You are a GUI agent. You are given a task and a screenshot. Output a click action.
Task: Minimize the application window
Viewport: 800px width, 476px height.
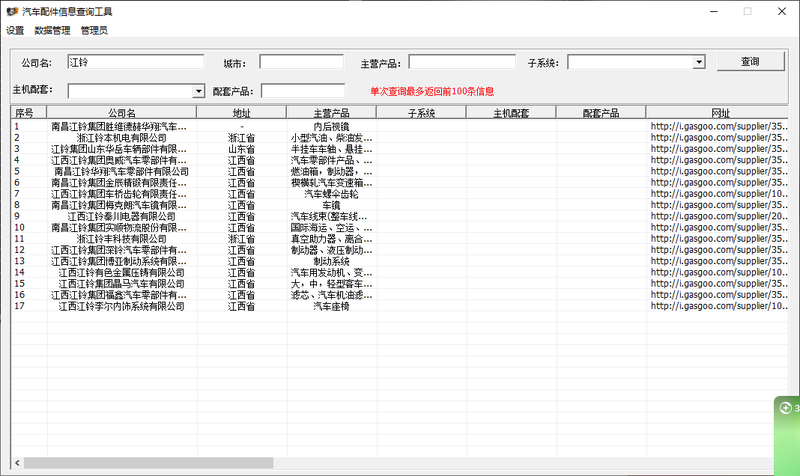pos(714,11)
